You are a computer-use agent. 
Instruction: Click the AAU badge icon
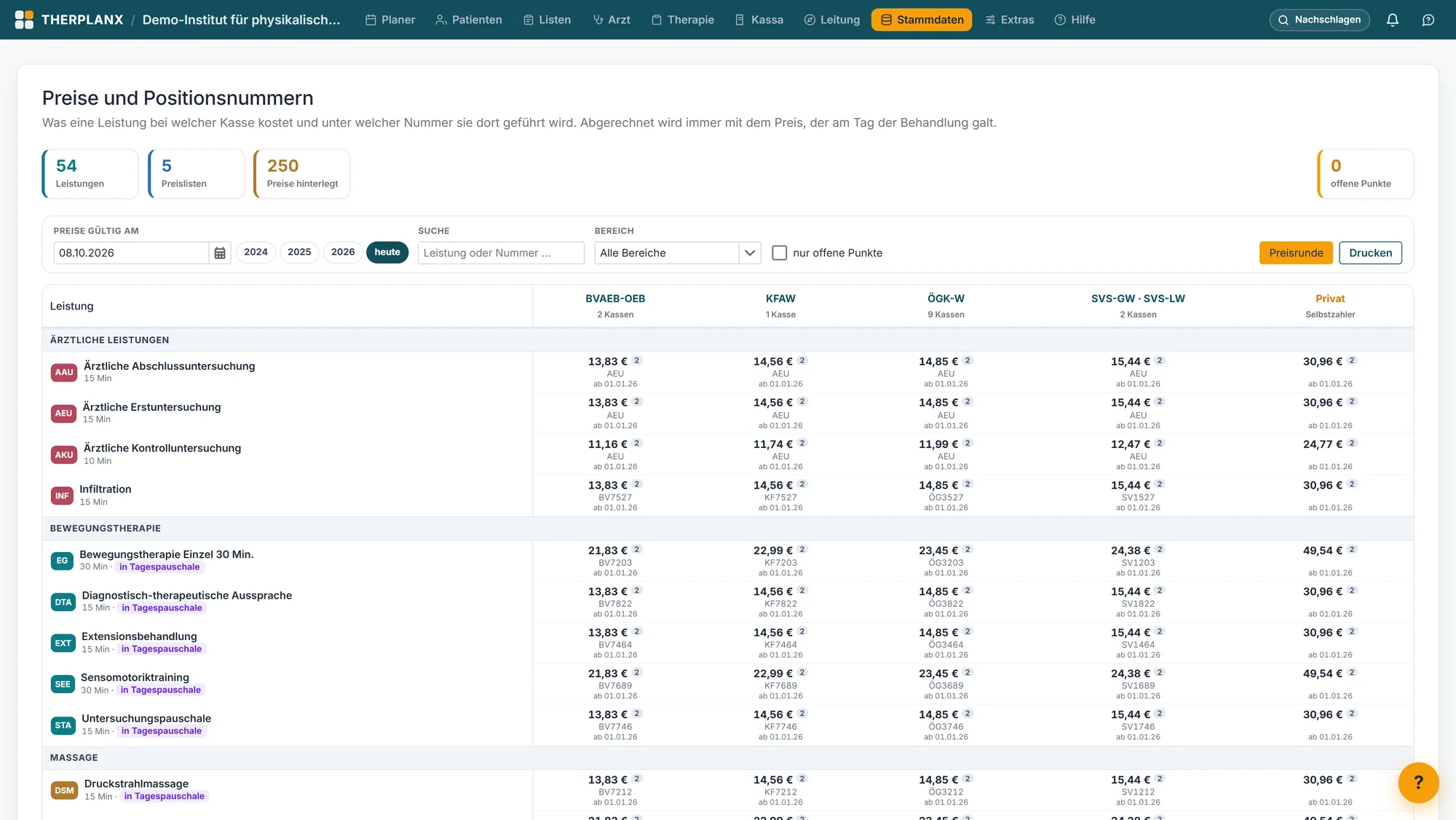(64, 372)
